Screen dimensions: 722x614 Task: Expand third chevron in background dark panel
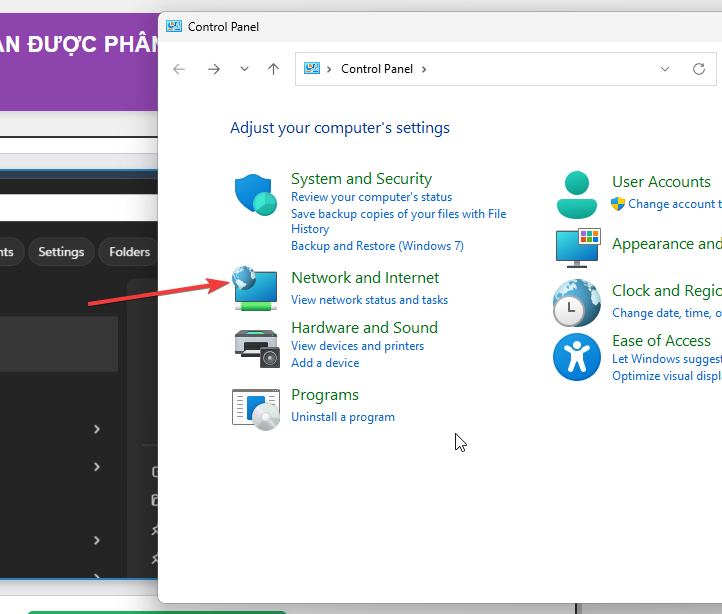point(97,540)
